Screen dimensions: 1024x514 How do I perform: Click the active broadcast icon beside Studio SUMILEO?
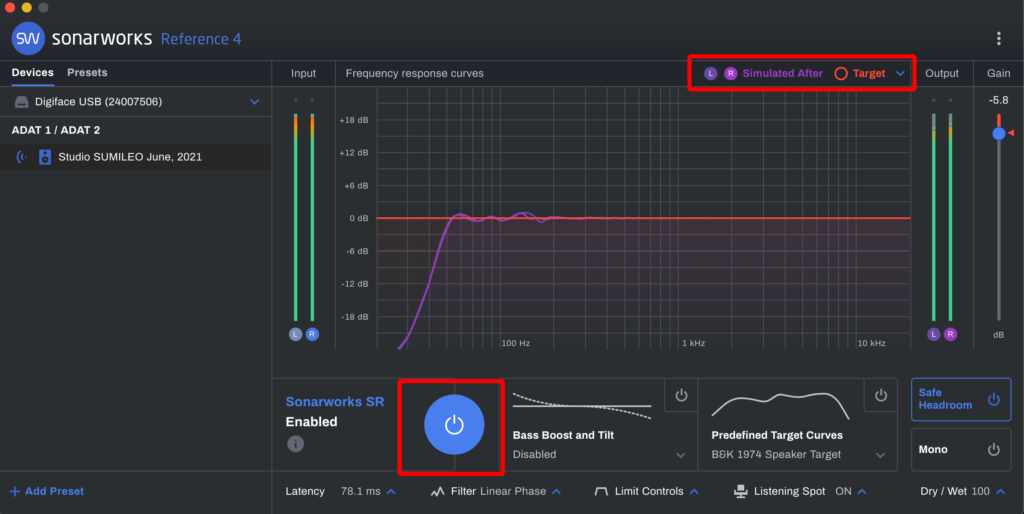22,157
